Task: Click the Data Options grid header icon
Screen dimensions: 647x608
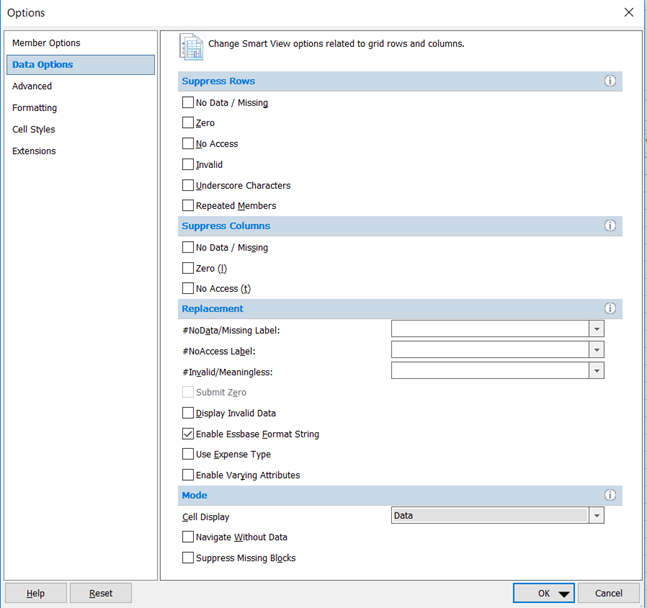Action: [190, 47]
